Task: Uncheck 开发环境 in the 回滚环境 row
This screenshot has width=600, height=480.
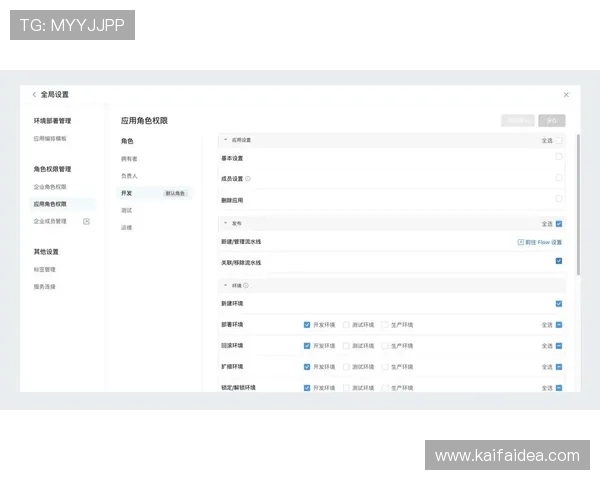Action: [x=307, y=346]
